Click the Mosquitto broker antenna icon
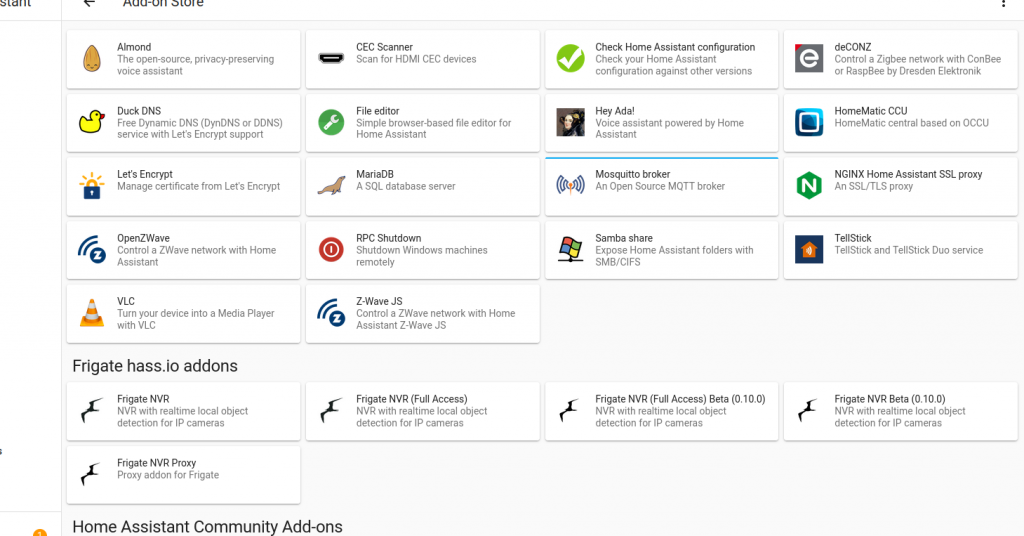 click(570, 186)
